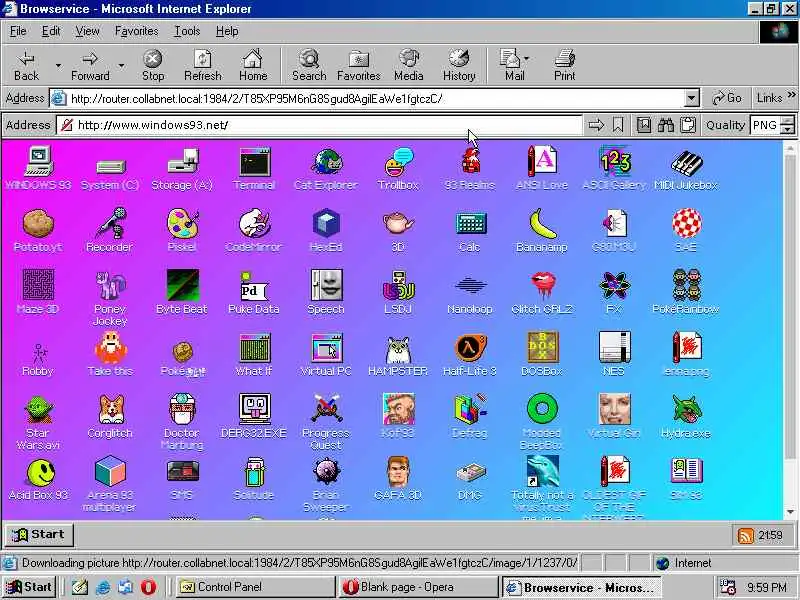Open the NES console icon

pos(614,355)
